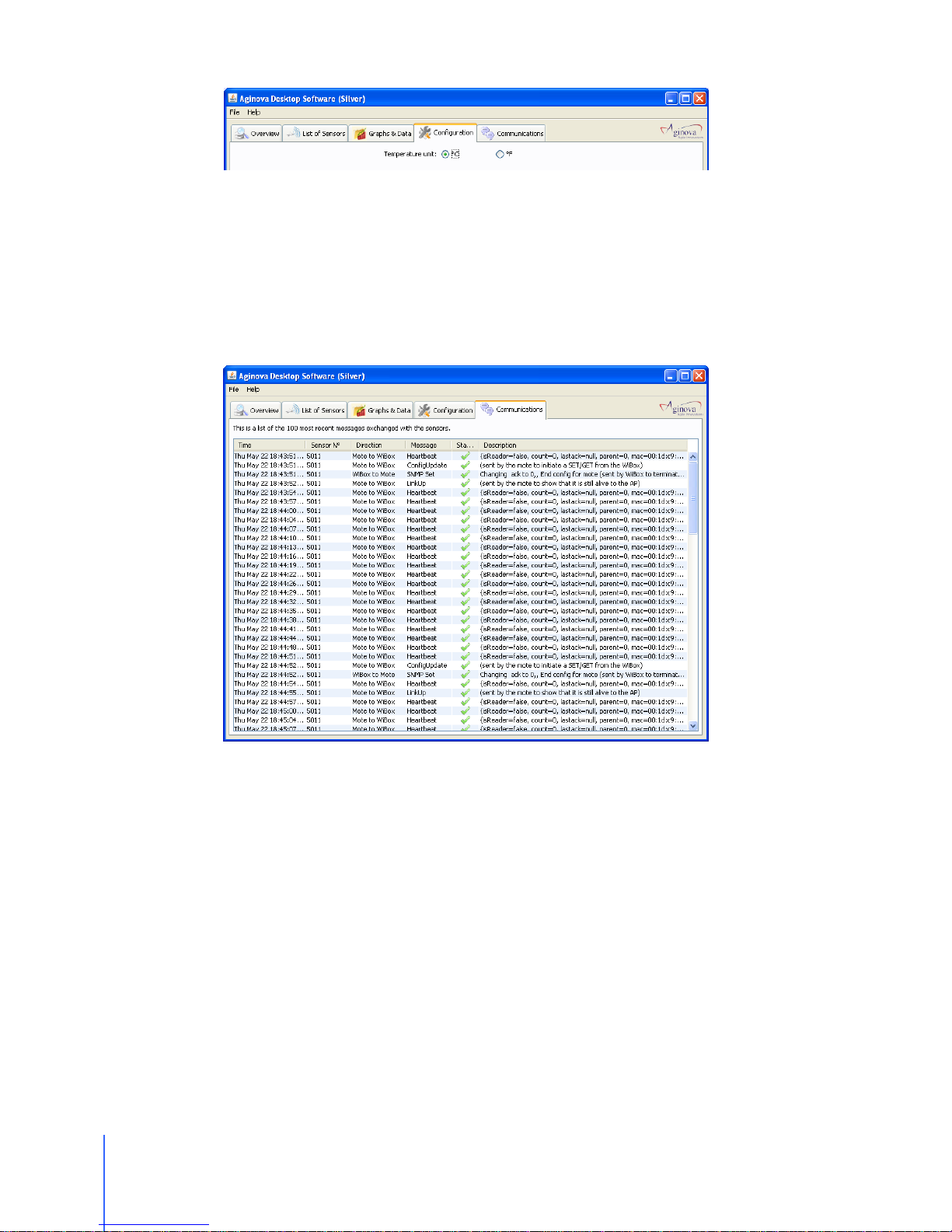The height and width of the screenshot is (1232, 952).
Task: Maximize the lower message list window
Action: tap(685, 375)
